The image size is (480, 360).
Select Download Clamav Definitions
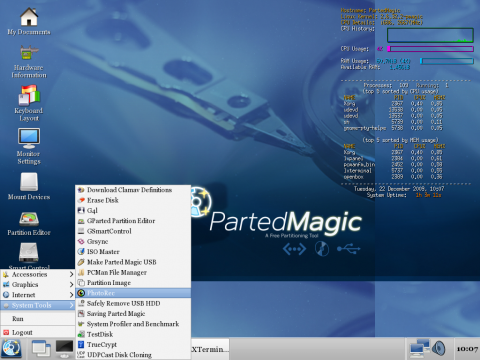pos(133,190)
